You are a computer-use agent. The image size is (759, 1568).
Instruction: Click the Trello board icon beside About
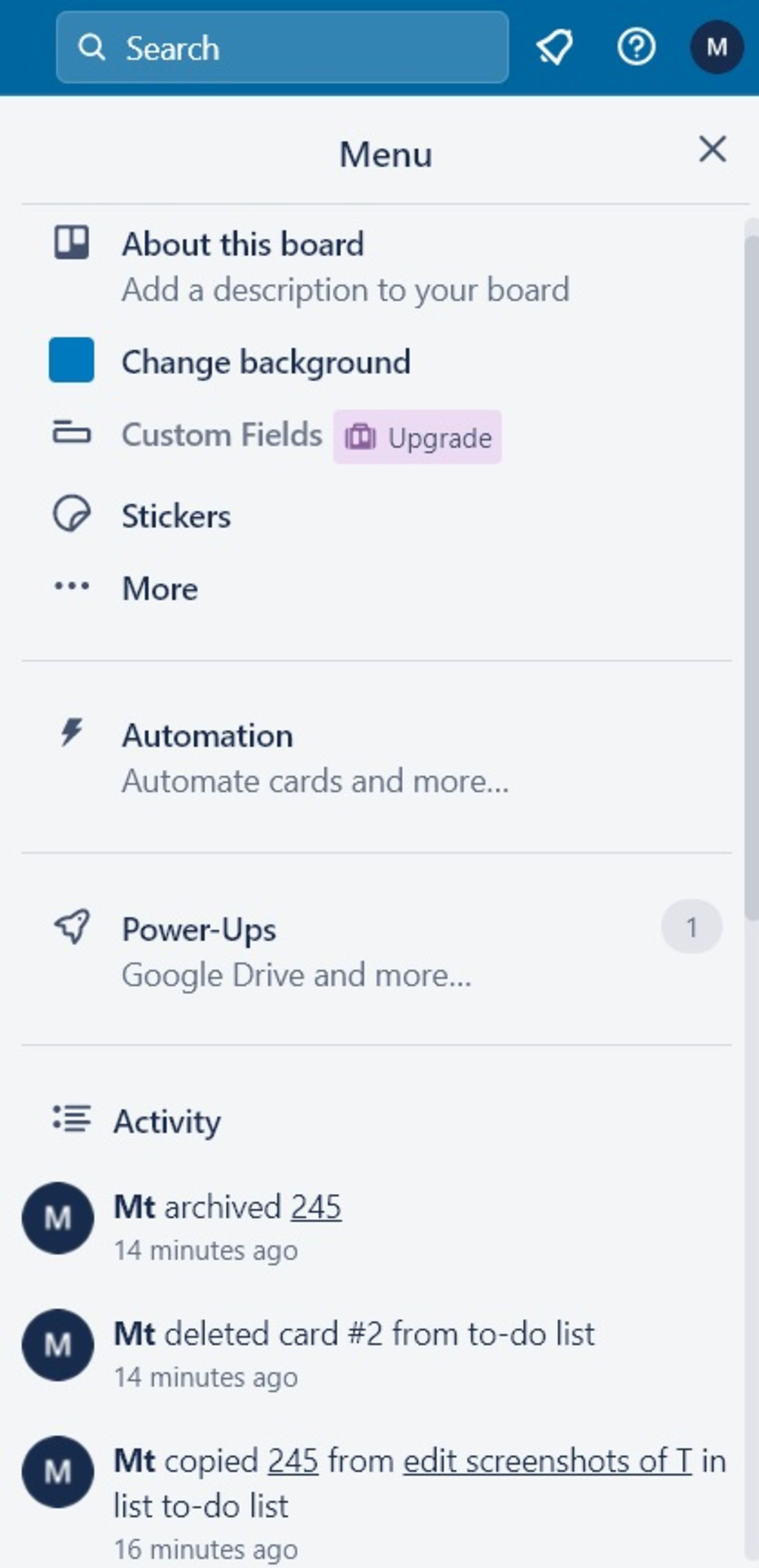click(x=72, y=243)
